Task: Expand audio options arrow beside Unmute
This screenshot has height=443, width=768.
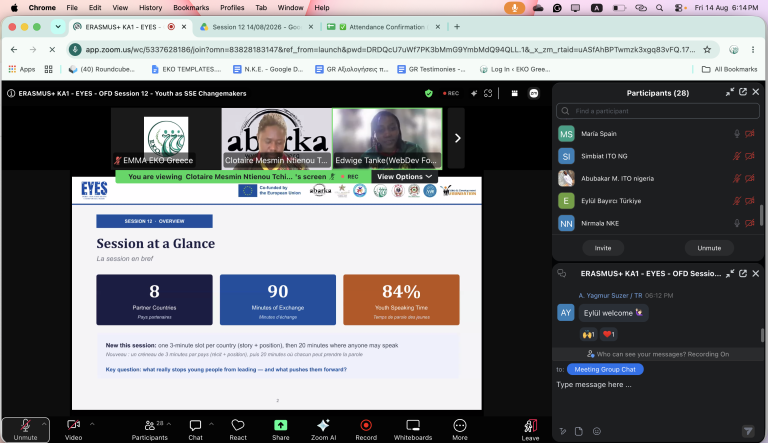Action: [44, 424]
